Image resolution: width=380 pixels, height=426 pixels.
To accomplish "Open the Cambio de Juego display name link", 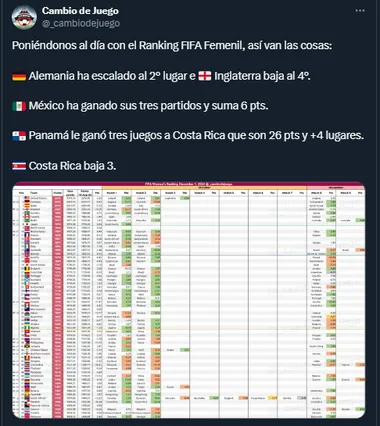I will 80,11.
